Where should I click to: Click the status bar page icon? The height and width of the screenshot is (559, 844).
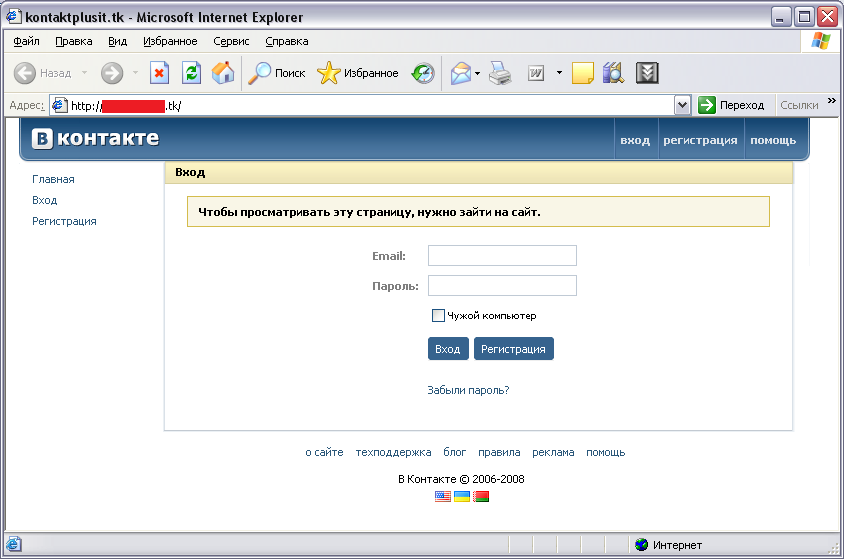point(13,544)
